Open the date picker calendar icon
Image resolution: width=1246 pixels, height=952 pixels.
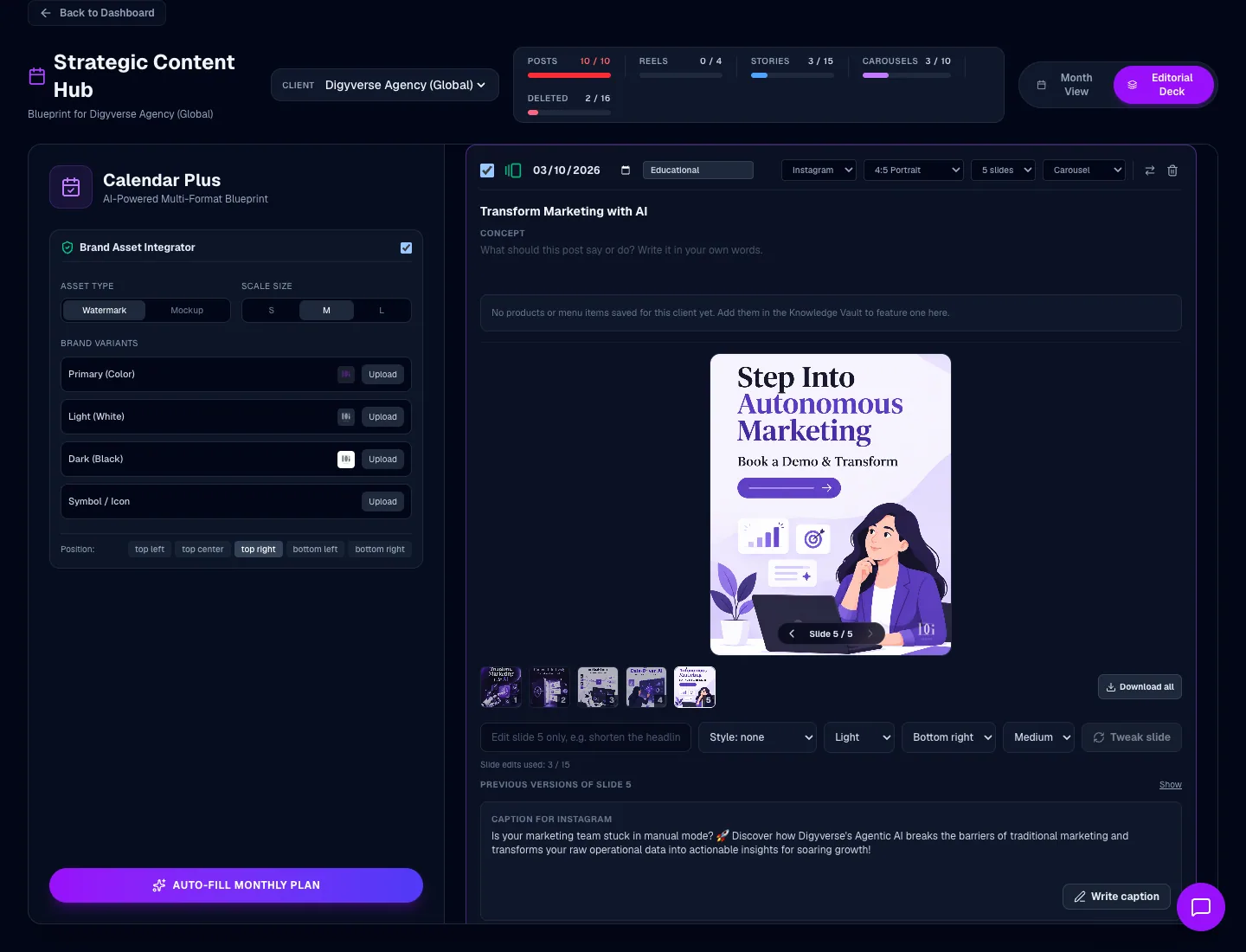(x=626, y=170)
